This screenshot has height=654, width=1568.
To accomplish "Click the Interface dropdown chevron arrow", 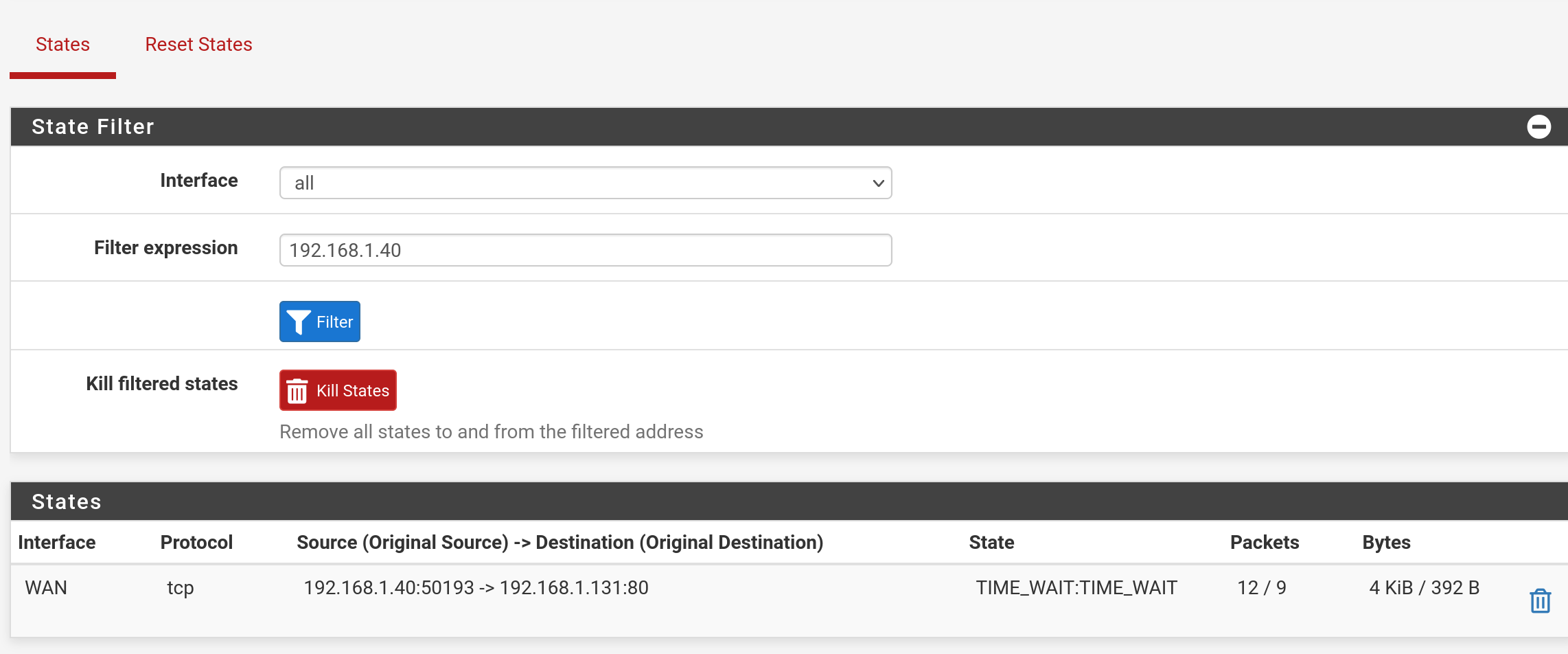I will [877, 183].
